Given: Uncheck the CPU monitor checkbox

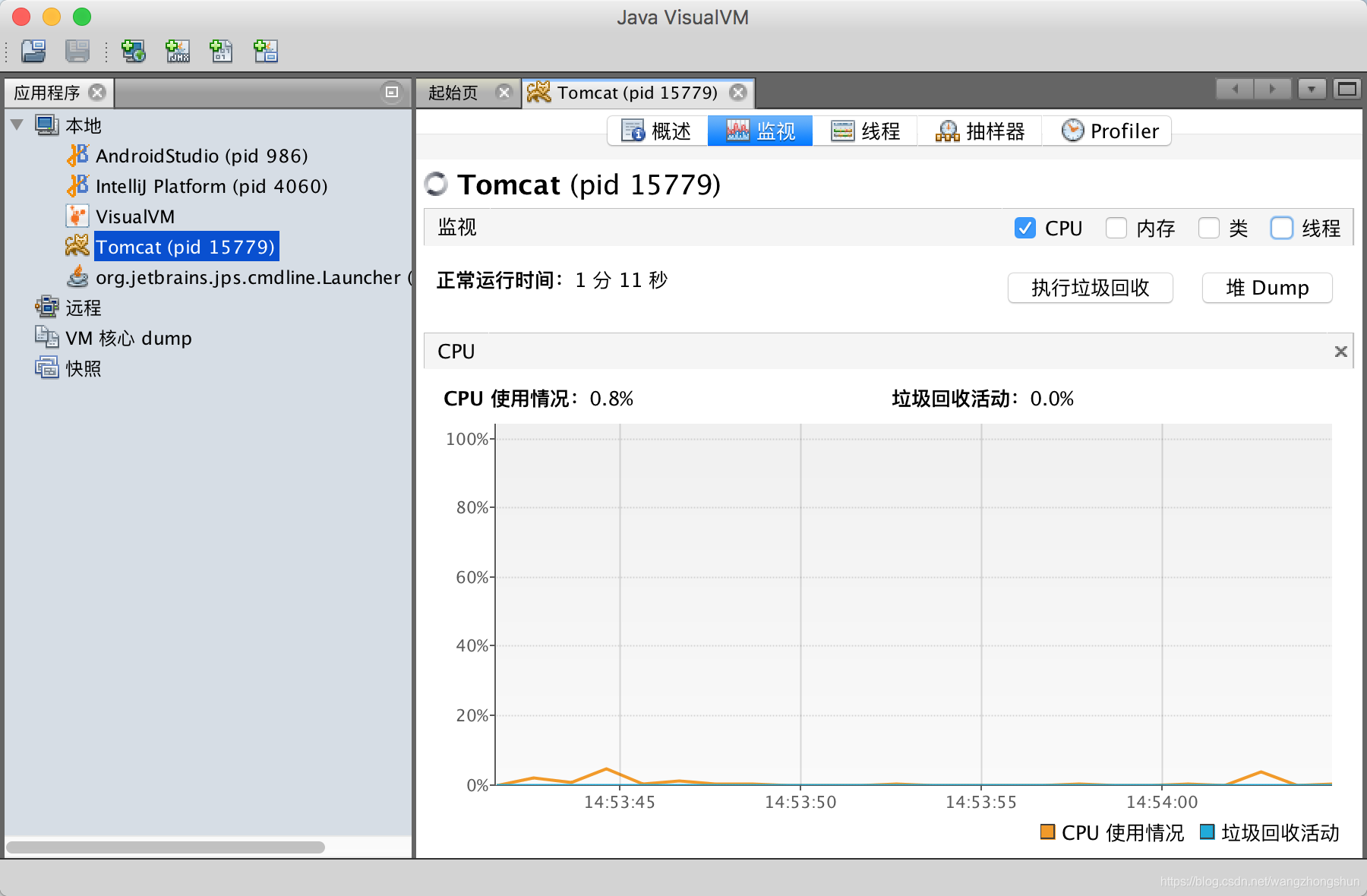Looking at the screenshot, I should pyautogui.click(x=1024, y=228).
